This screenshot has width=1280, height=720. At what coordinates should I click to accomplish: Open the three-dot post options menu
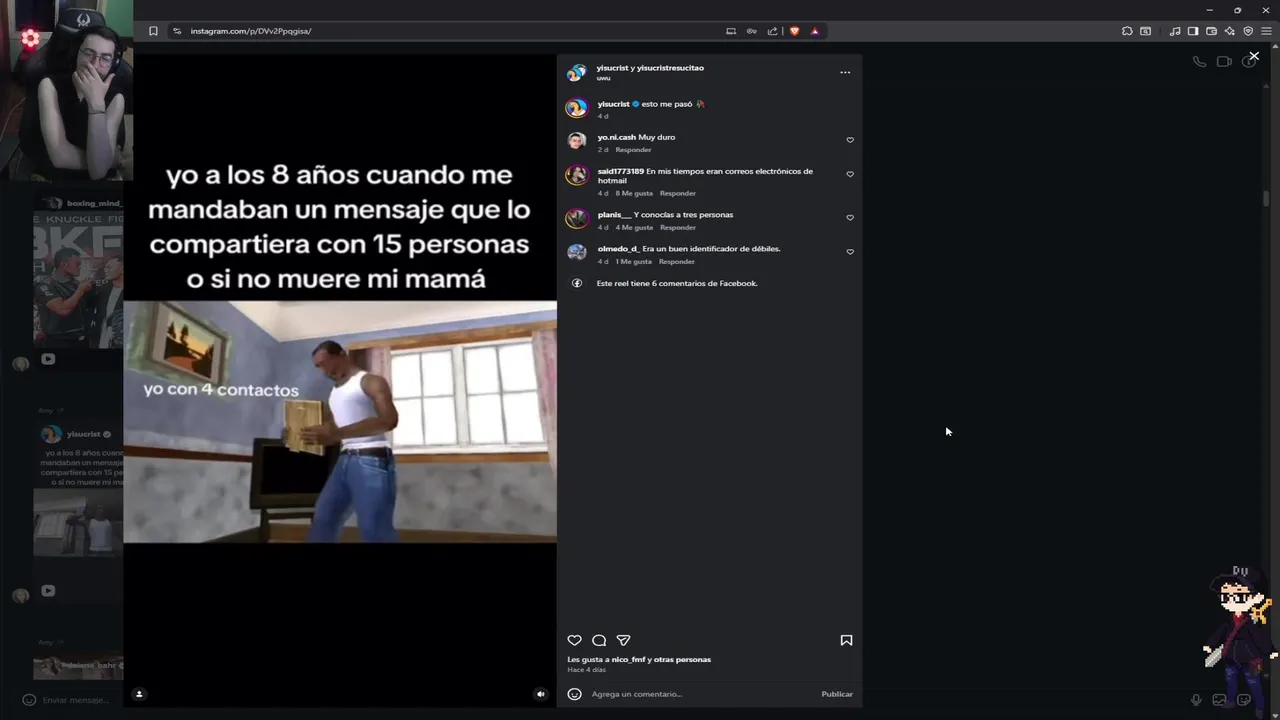point(845,72)
